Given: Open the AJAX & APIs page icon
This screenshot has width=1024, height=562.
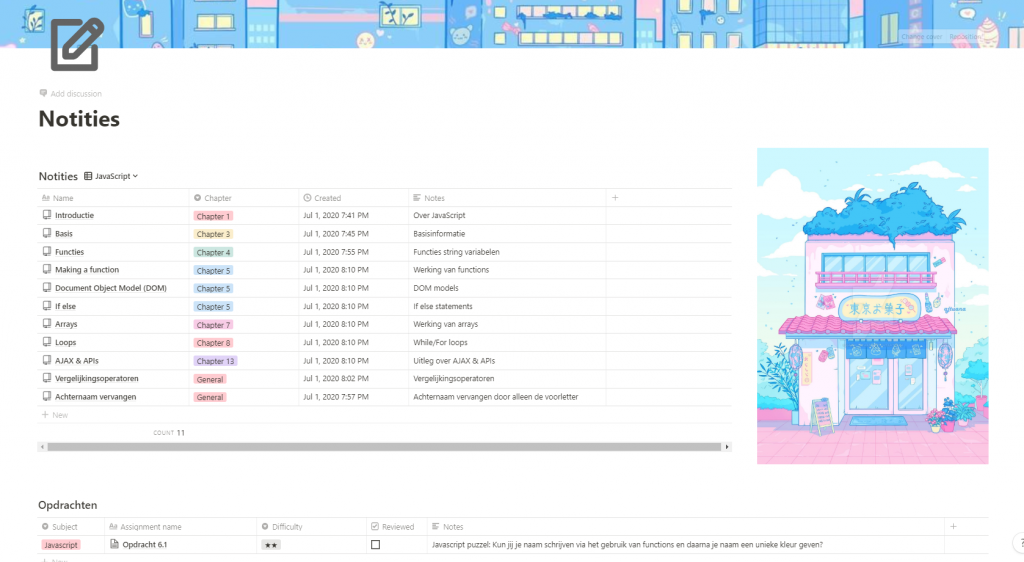Looking at the screenshot, I should (x=47, y=360).
